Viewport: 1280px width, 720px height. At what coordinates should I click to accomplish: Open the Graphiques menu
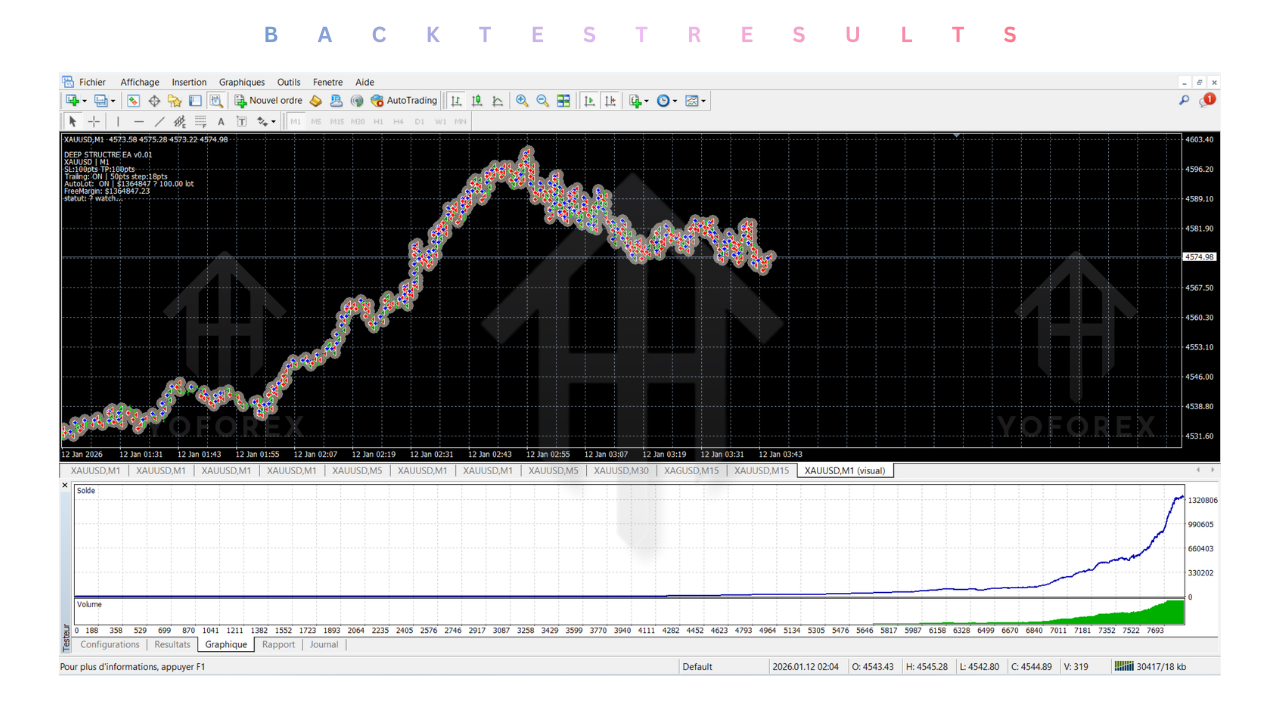coord(241,82)
